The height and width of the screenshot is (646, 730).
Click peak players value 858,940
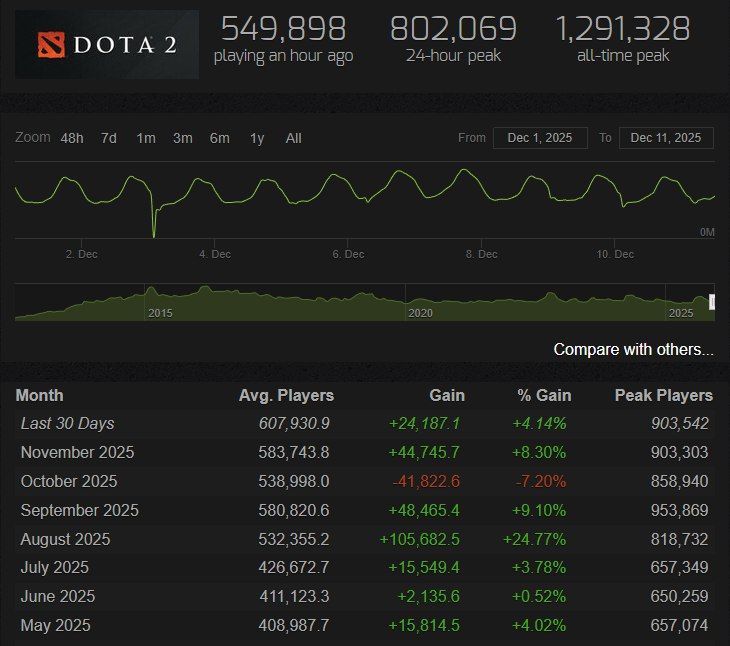coord(680,481)
